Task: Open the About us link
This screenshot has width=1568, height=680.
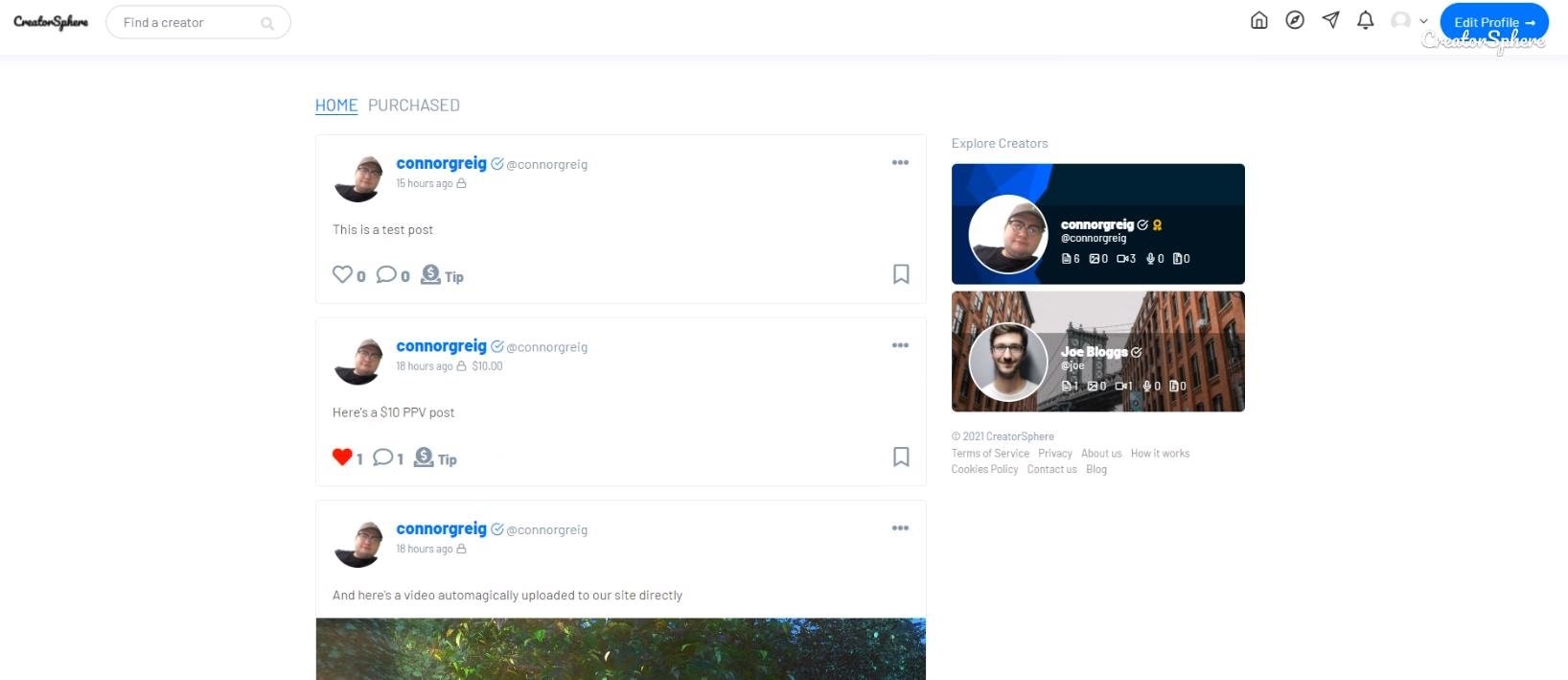Action: click(x=1101, y=454)
